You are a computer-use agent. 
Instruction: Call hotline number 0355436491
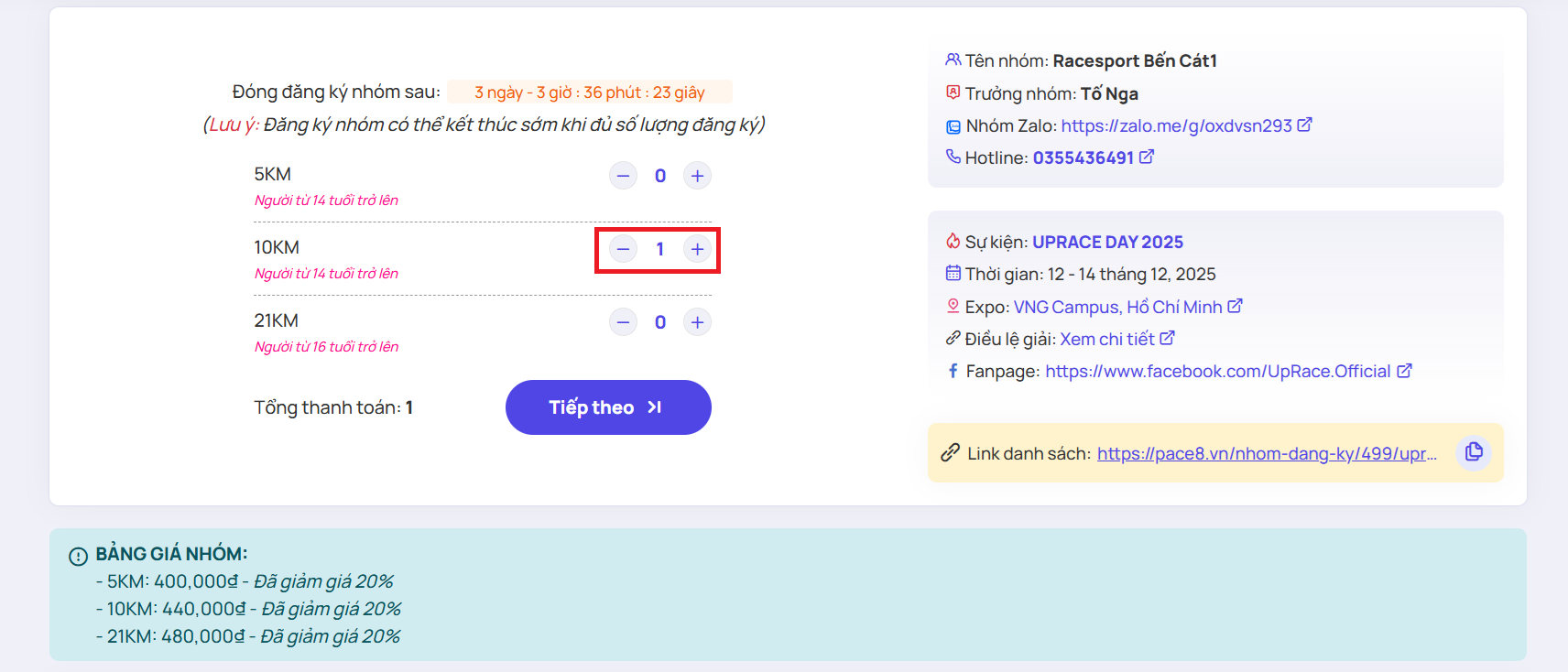pos(1083,157)
